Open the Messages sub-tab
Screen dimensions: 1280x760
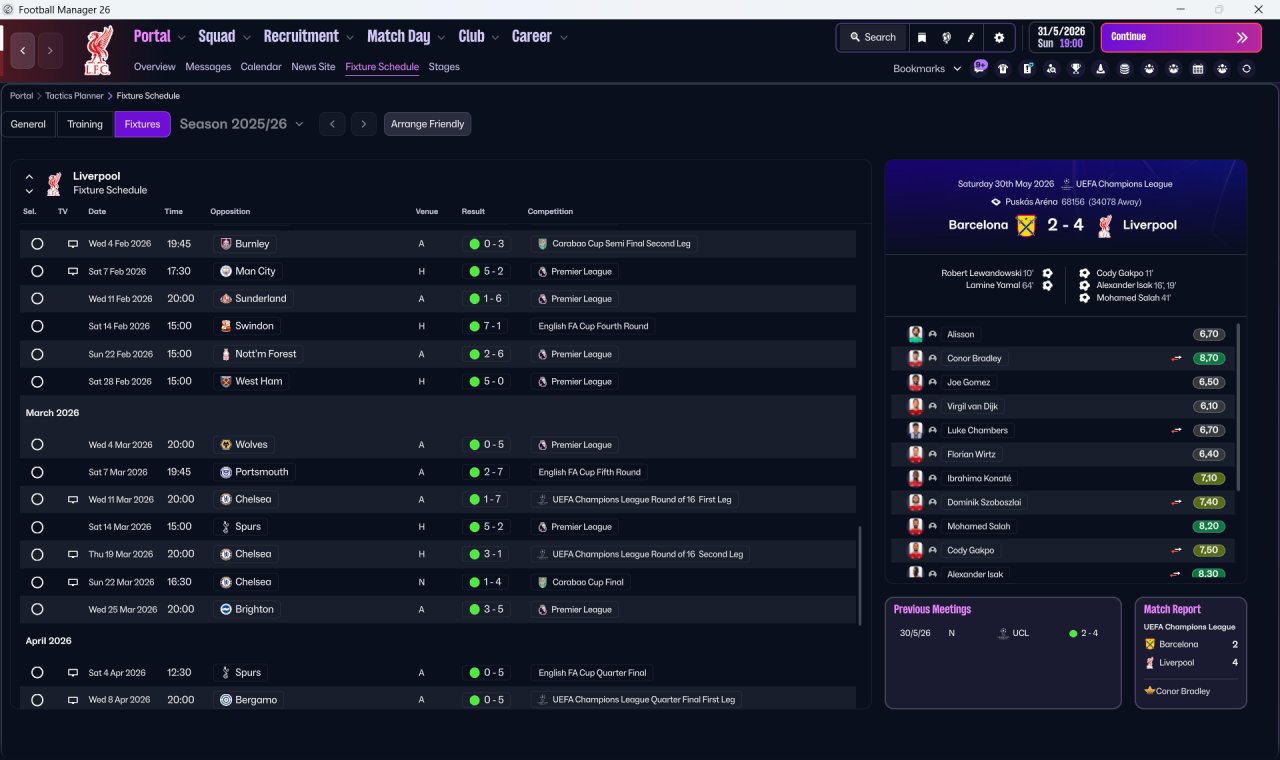tap(208, 67)
